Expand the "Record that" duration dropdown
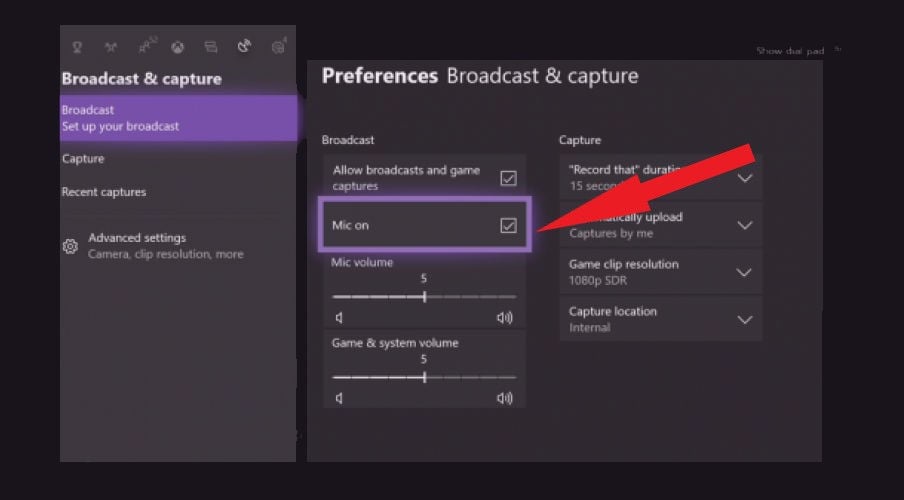 pyautogui.click(x=744, y=178)
